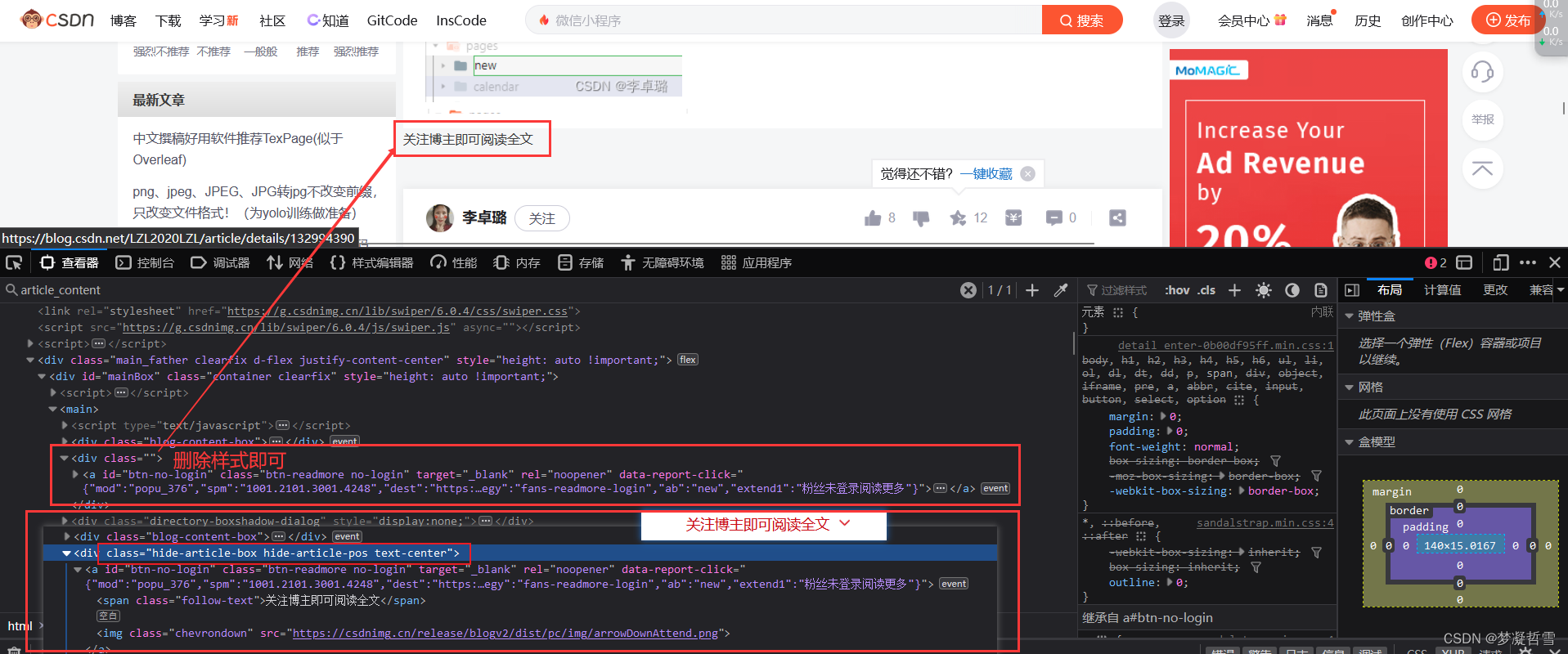1568x654 pixels.
Task: Collapse the main element node
Action: (x=53, y=409)
